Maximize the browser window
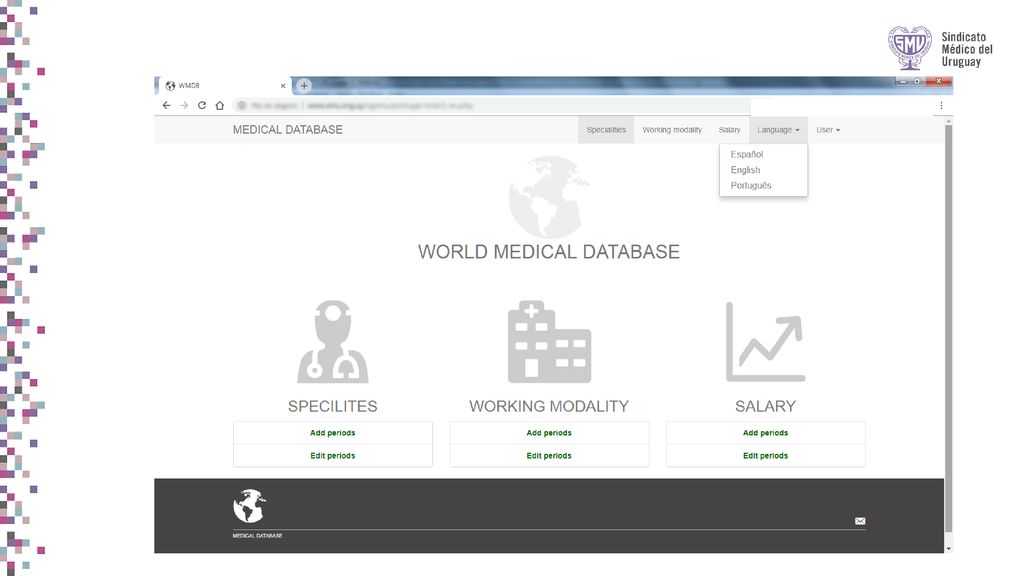The width and height of the screenshot is (1024, 576). [x=918, y=82]
